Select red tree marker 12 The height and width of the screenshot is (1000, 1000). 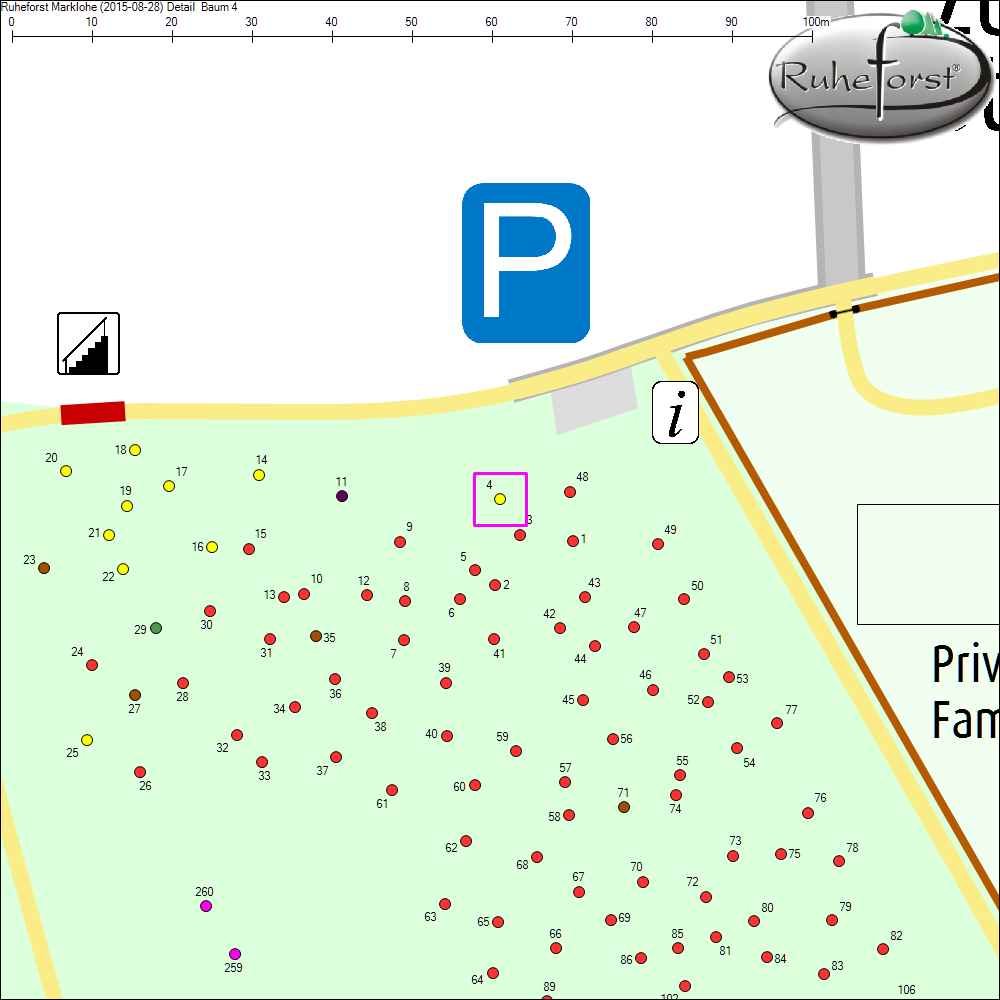[367, 595]
